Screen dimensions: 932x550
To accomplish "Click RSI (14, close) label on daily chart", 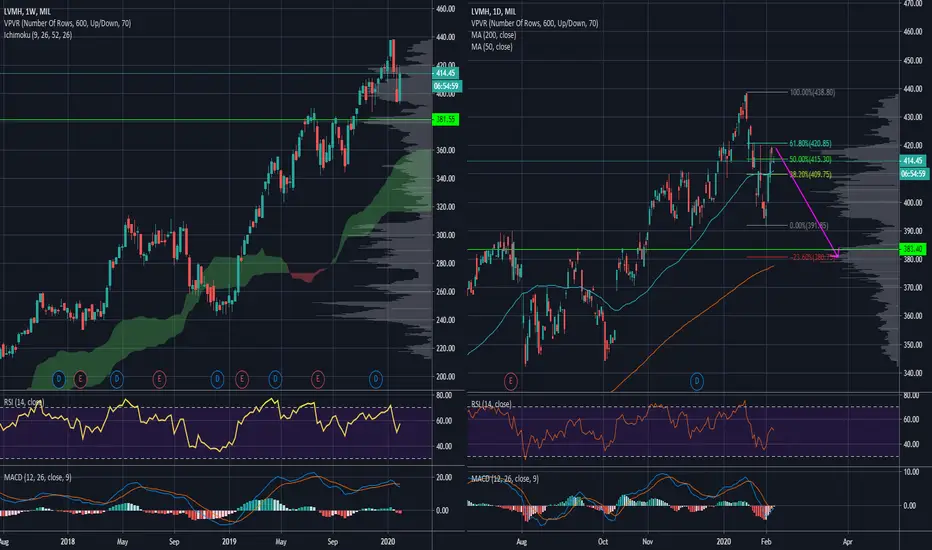I will click(491, 404).
